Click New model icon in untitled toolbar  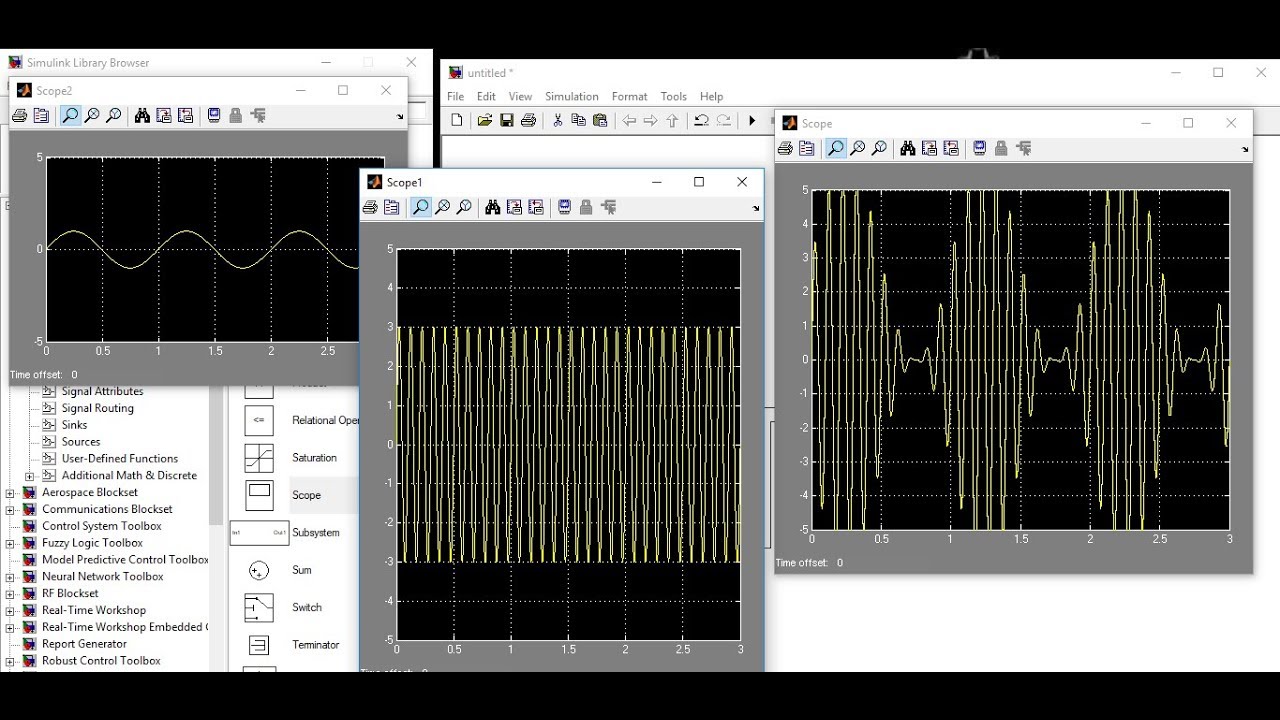457,120
